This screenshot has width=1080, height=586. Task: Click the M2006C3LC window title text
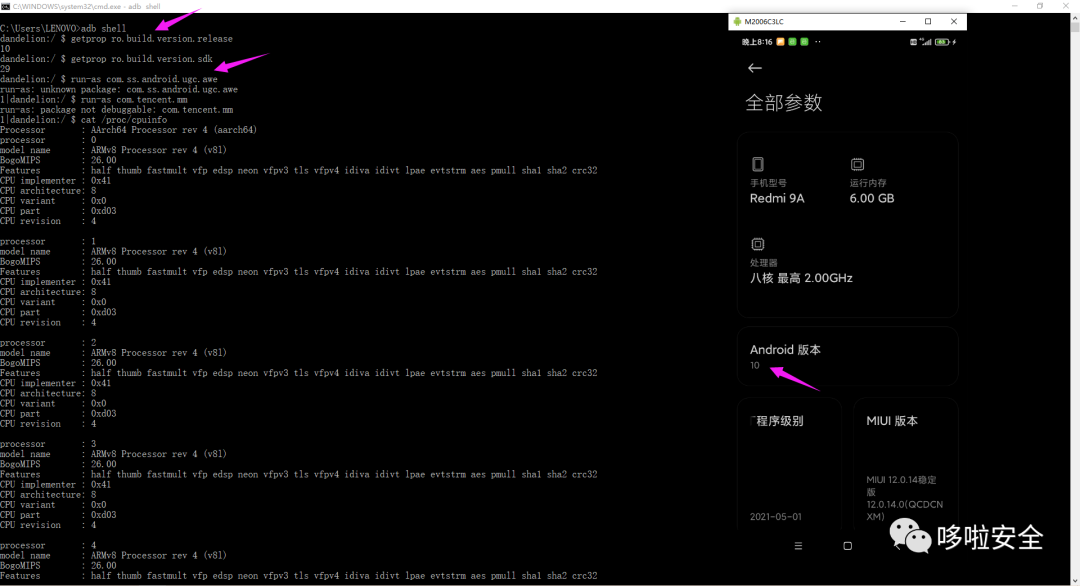click(x=764, y=21)
